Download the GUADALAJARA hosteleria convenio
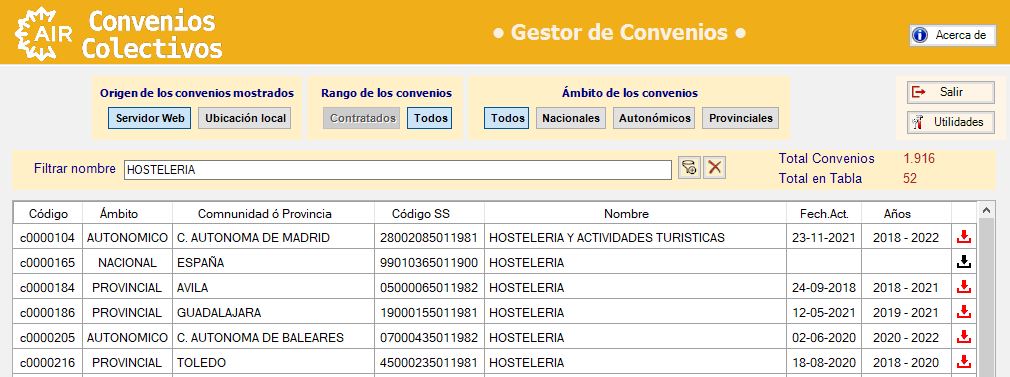This screenshot has height=377, width=1010. (x=964, y=312)
